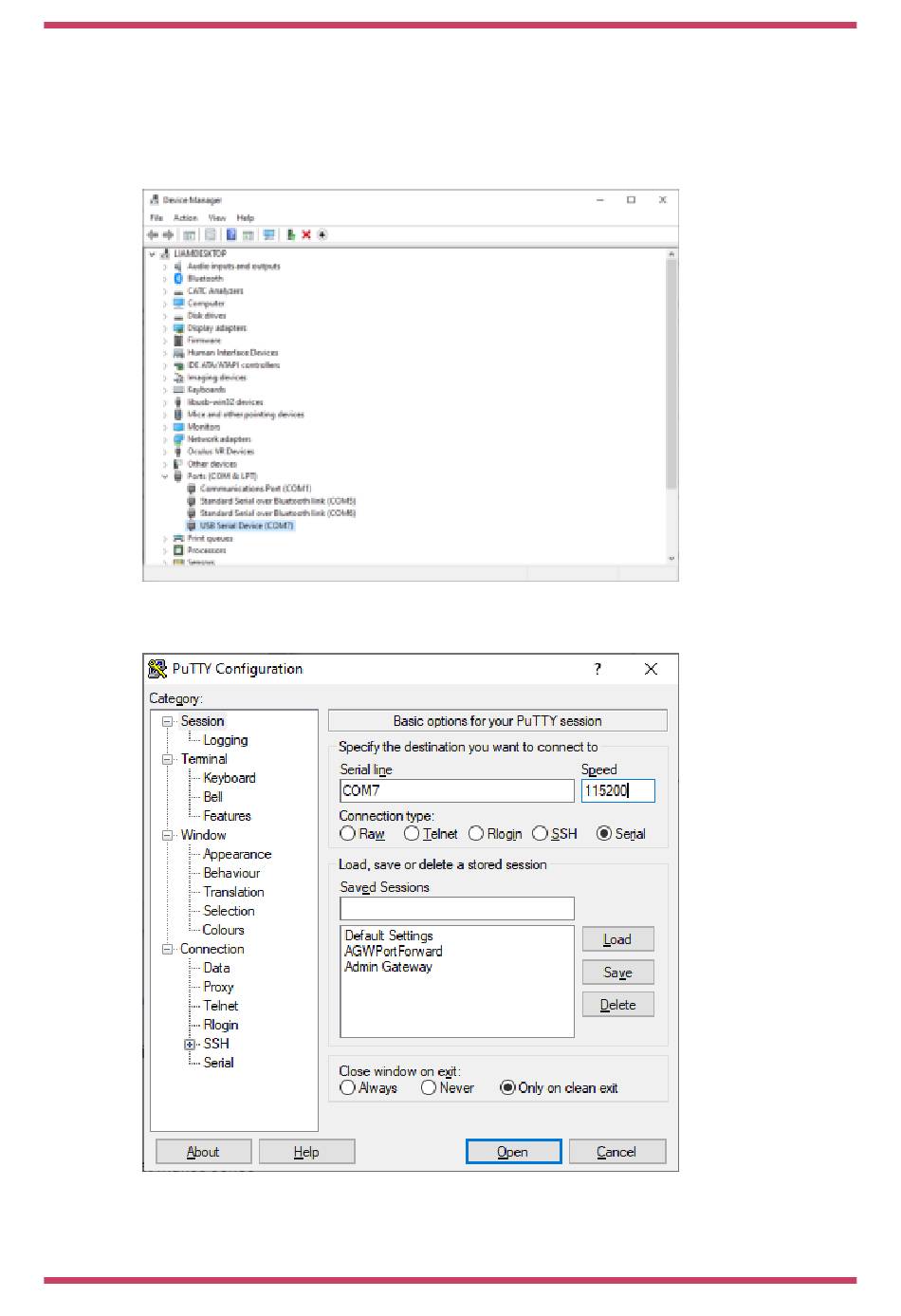901x1316 pixels.
Task: Click the Network adapters category icon
Action: pyautogui.click(x=178, y=439)
